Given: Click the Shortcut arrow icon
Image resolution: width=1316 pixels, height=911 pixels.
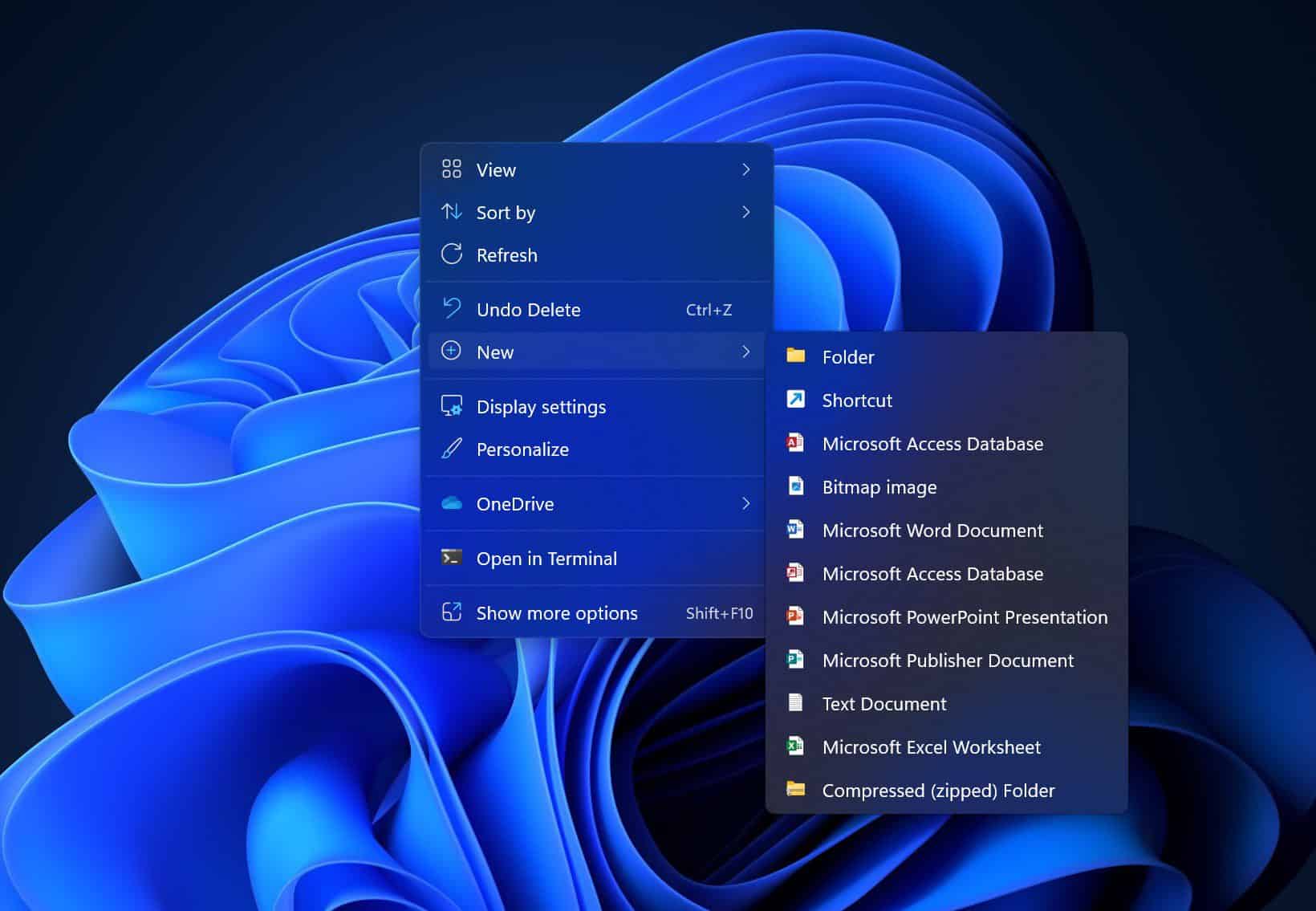Looking at the screenshot, I should tap(795, 399).
